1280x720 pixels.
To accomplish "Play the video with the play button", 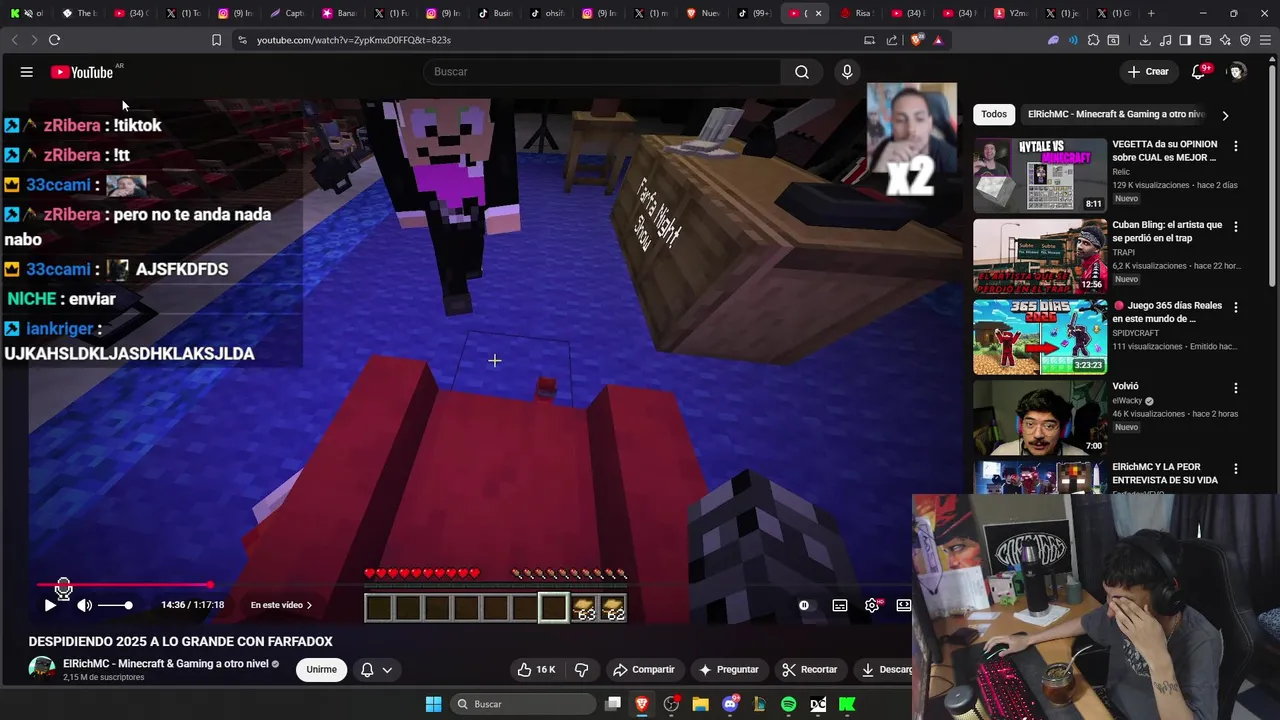I will tap(50, 605).
